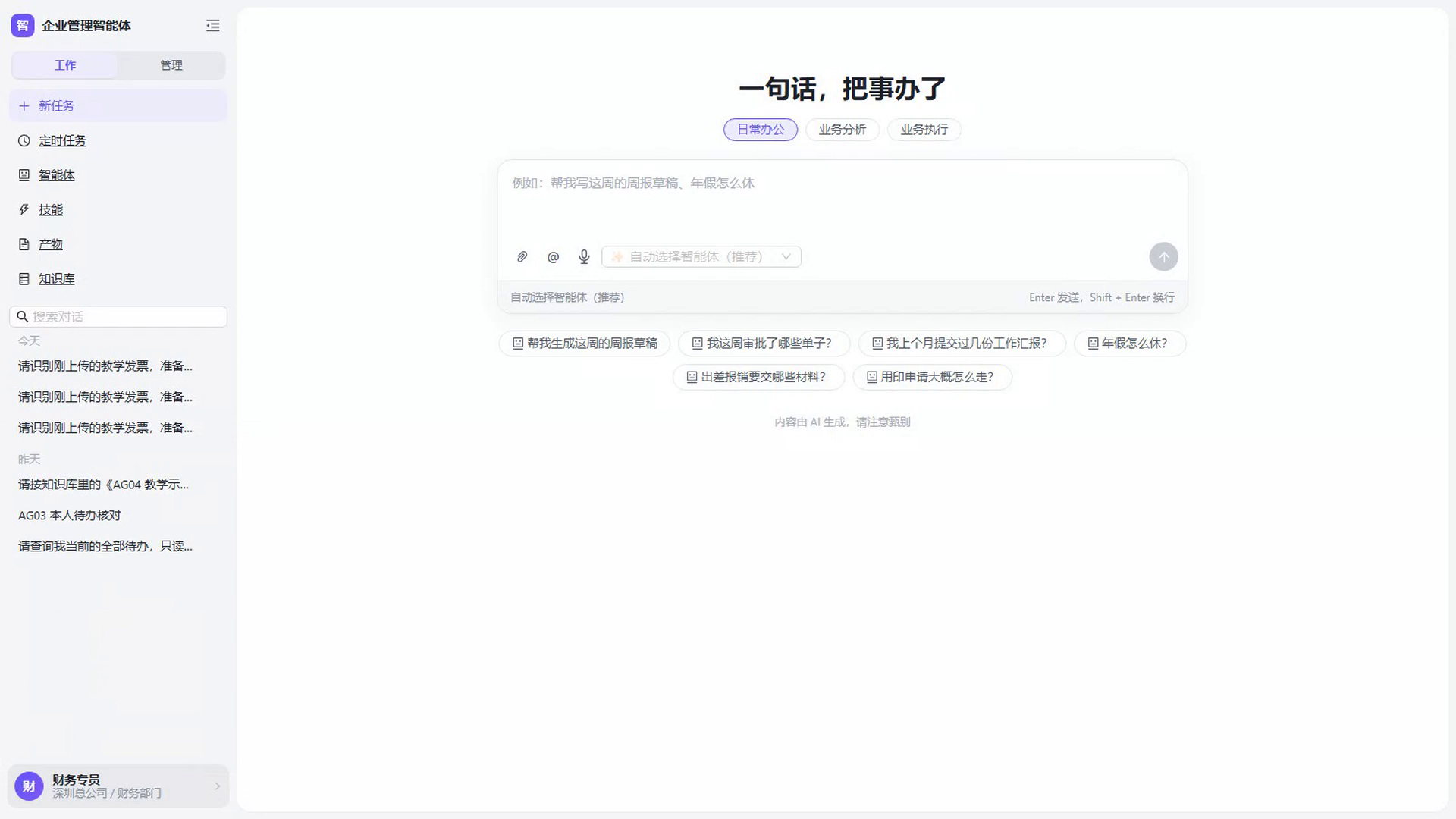
Task: Click the plus icon beside 新任务
Action: point(24,106)
